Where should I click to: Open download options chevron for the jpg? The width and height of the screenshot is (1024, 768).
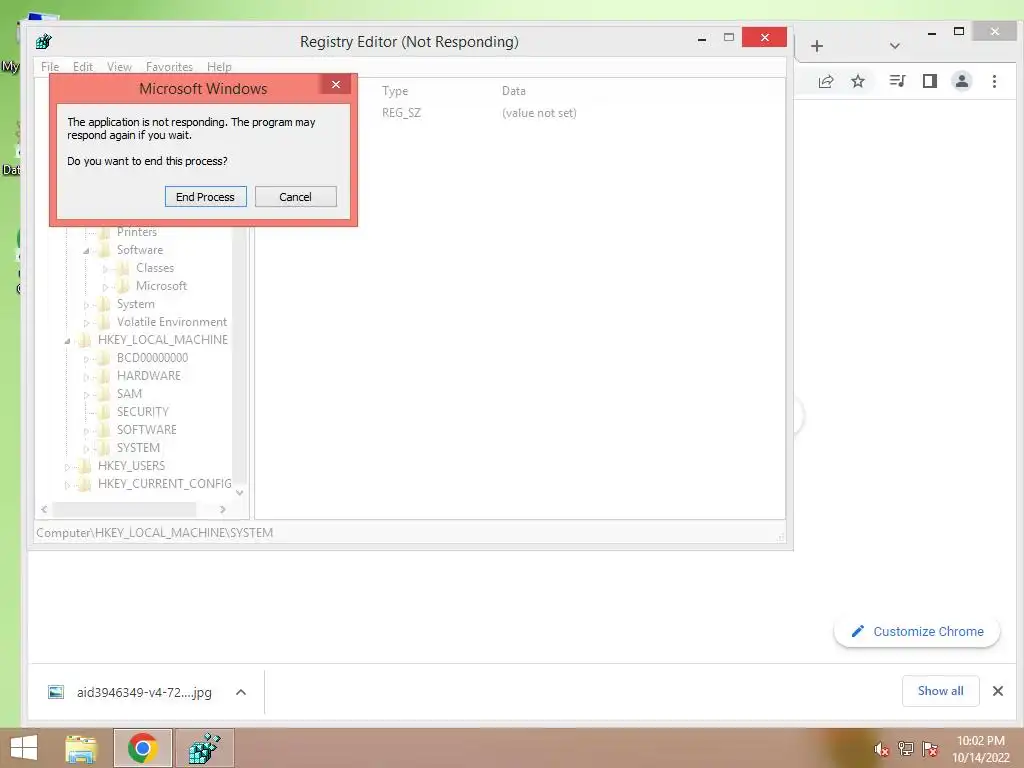(x=241, y=692)
